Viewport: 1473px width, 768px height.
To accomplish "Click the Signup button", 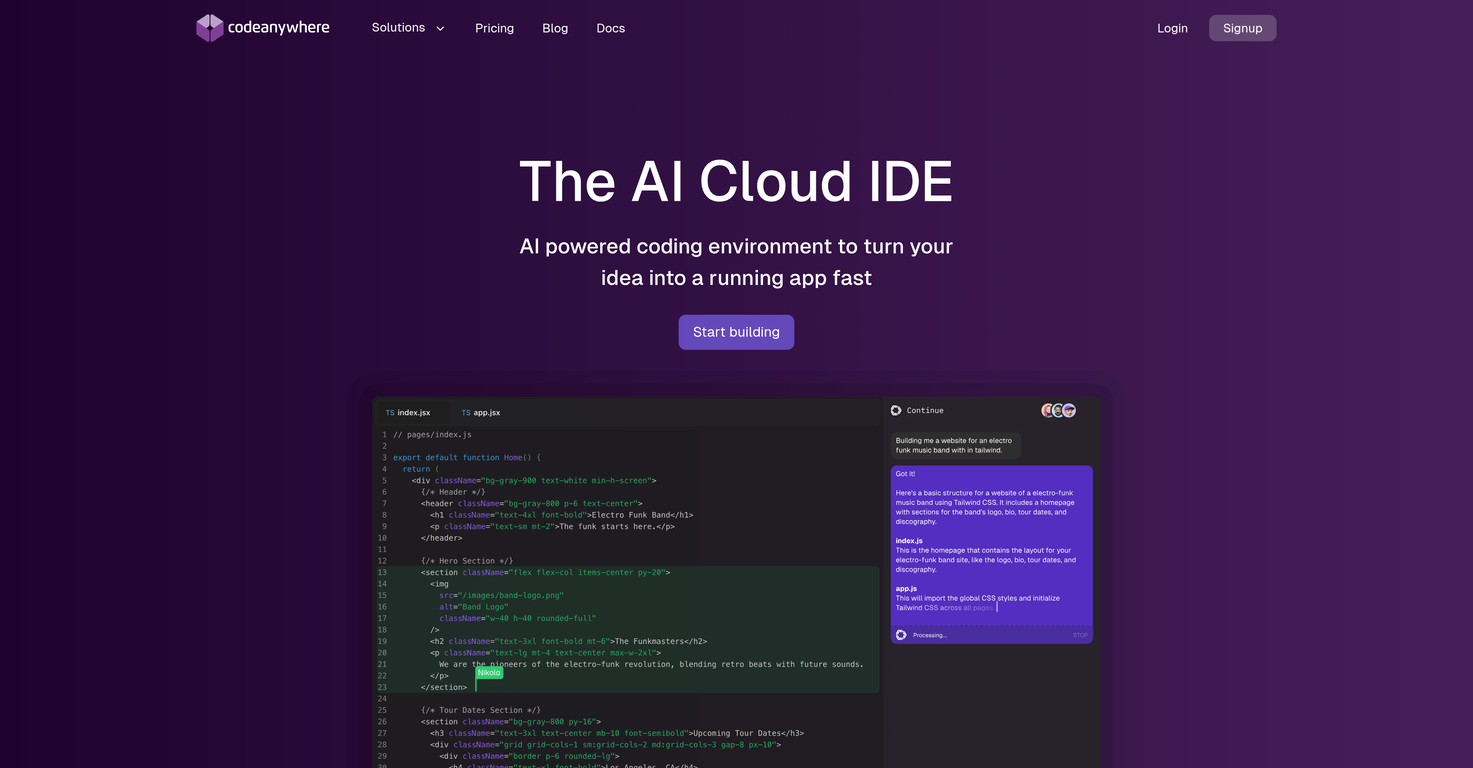I will (x=1242, y=28).
